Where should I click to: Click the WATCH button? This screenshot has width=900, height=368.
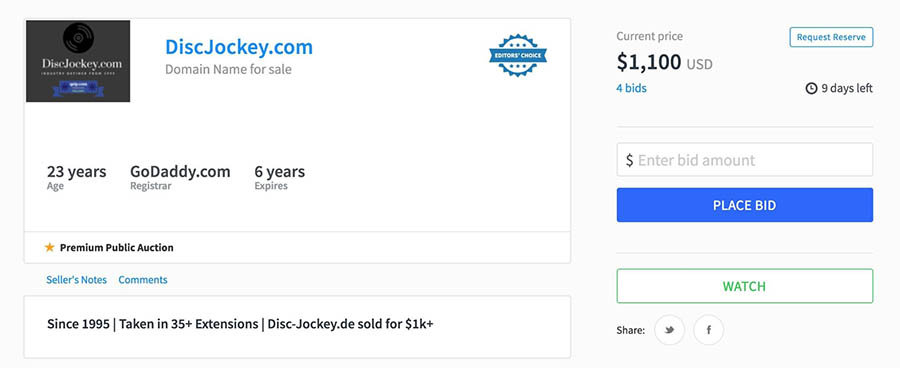pyautogui.click(x=744, y=286)
